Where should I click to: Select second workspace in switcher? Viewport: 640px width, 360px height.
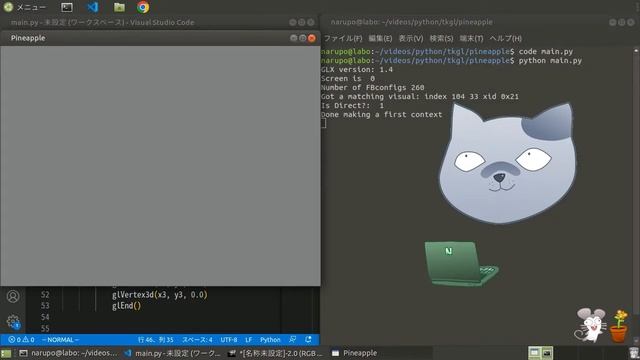(x=547, y=353)
